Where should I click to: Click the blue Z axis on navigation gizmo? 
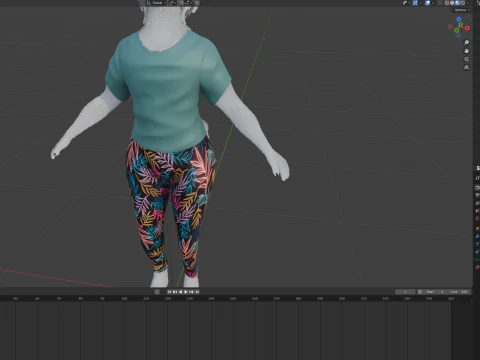(x=459, y=19)
